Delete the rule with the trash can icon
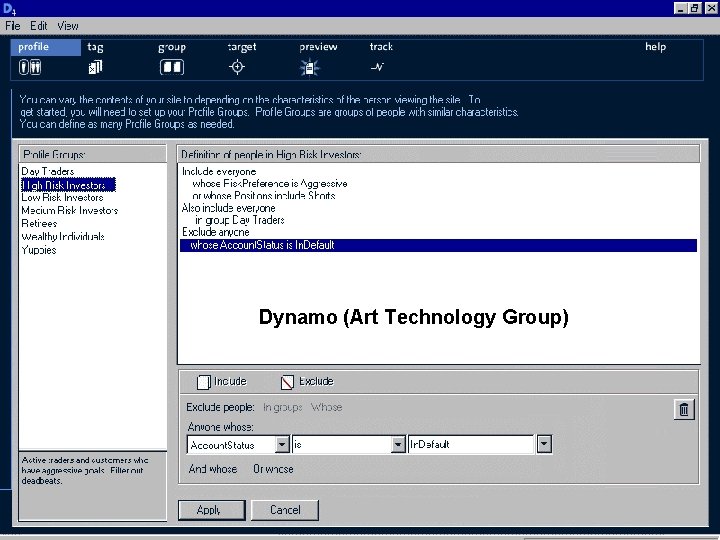 point(684,409)
